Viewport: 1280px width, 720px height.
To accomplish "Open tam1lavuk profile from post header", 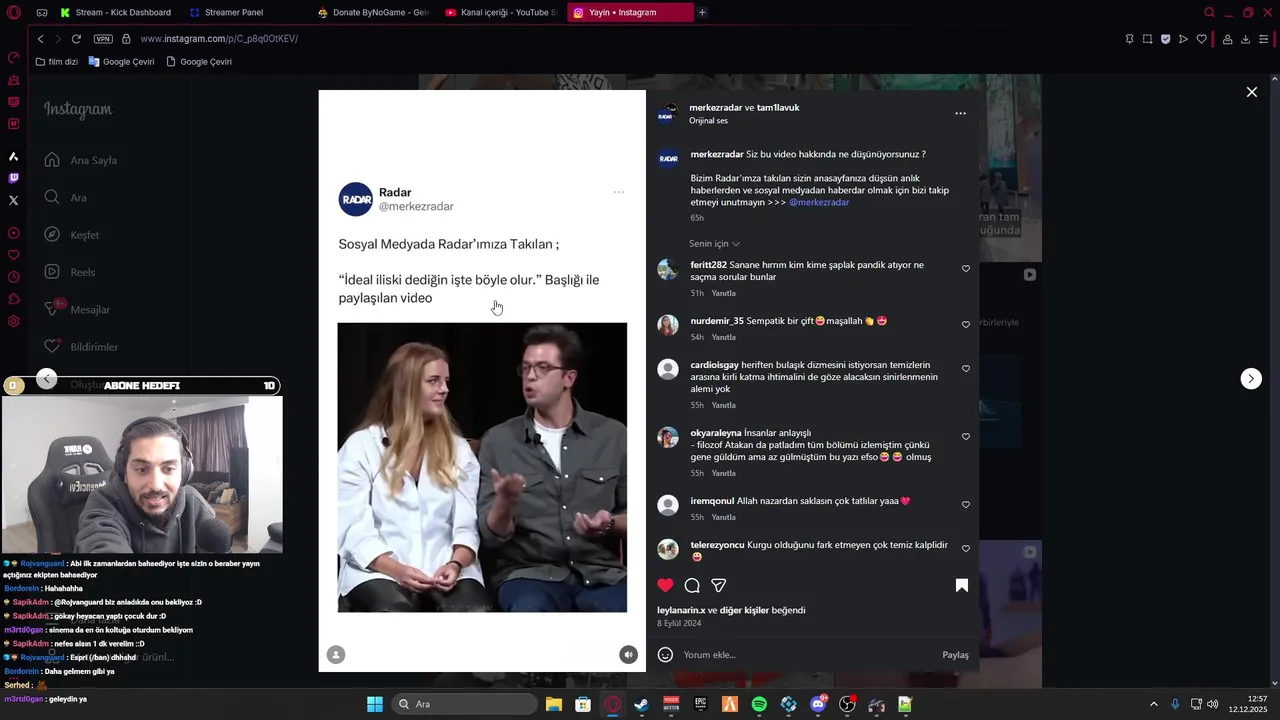I will click(778, 107).
